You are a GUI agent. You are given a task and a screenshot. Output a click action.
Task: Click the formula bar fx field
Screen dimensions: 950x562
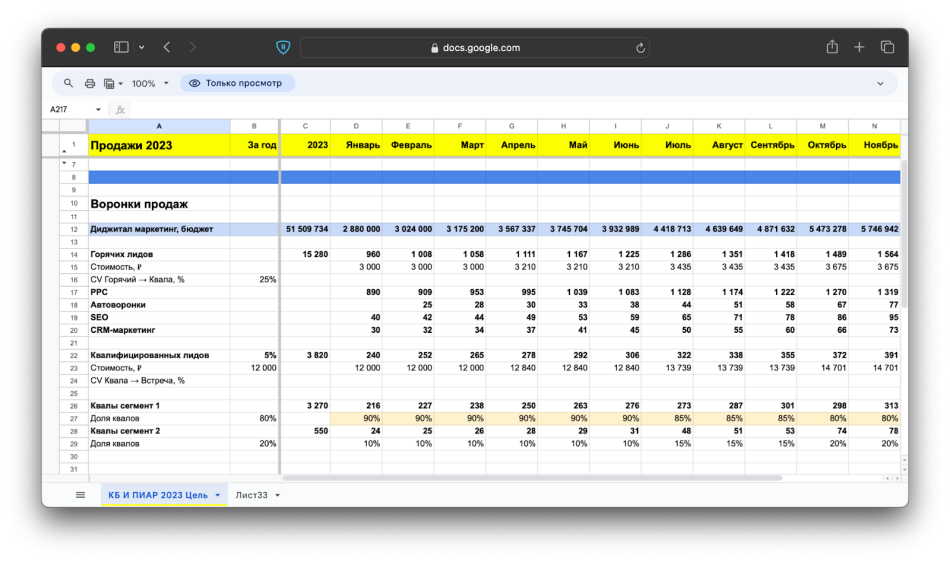click(x=515, y=110)
